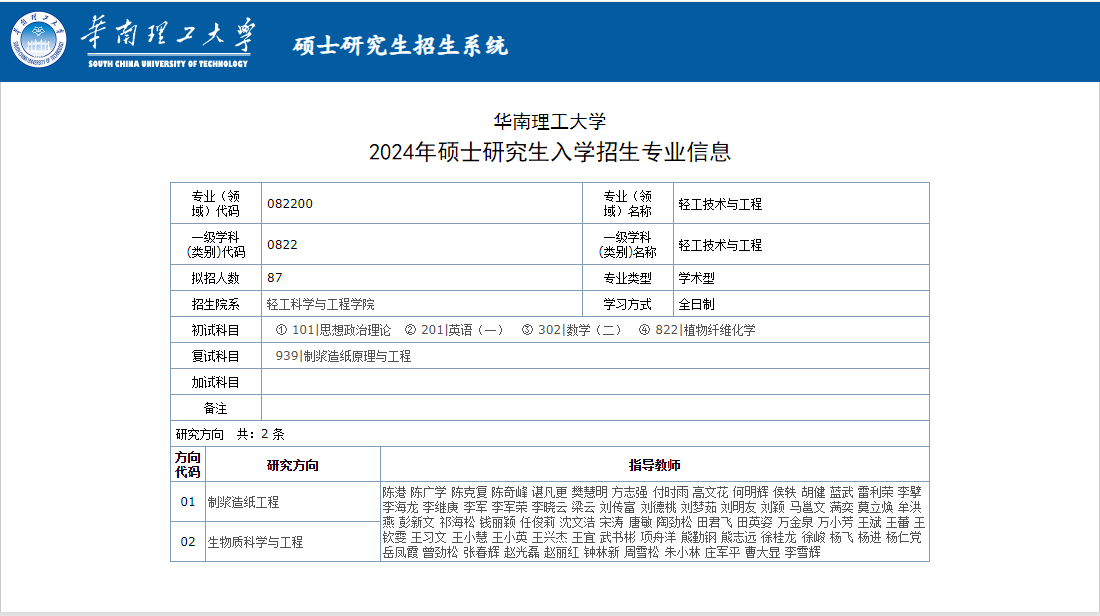Click advisor name 陈港 in teacher list
1100x616 pixels.
394,493
